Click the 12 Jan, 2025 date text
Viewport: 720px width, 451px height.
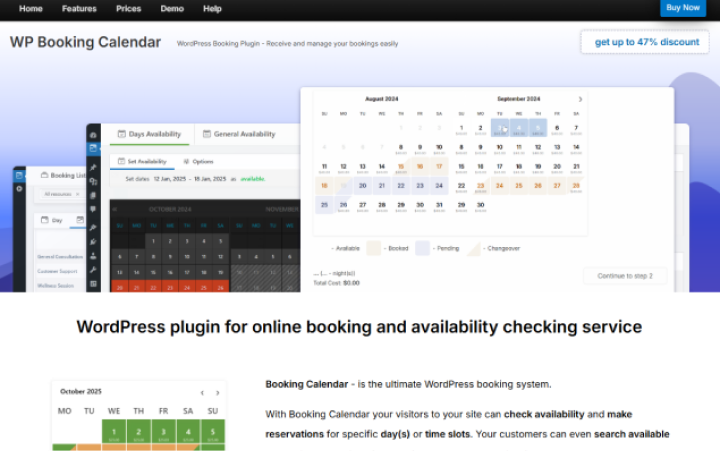pos(169,179)
